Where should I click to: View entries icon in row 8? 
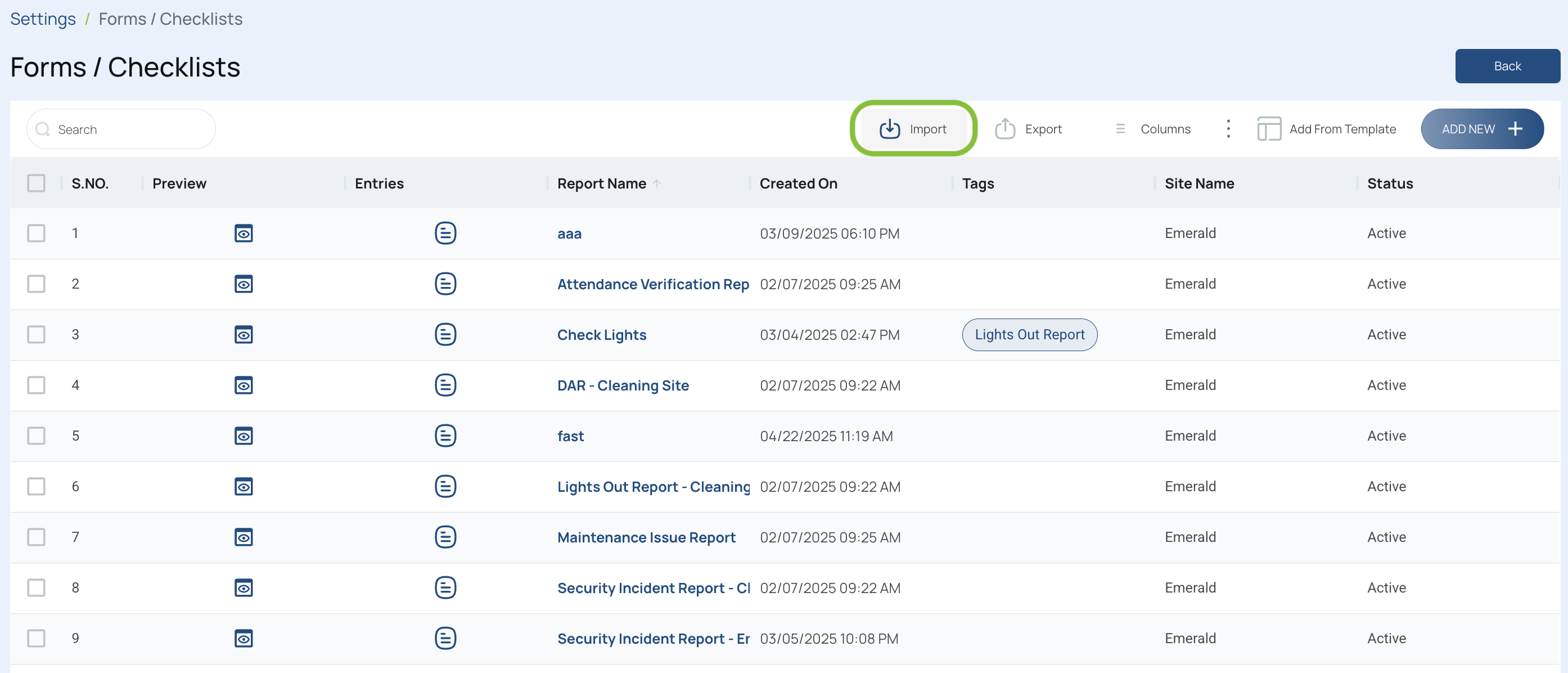pos(445,586)
